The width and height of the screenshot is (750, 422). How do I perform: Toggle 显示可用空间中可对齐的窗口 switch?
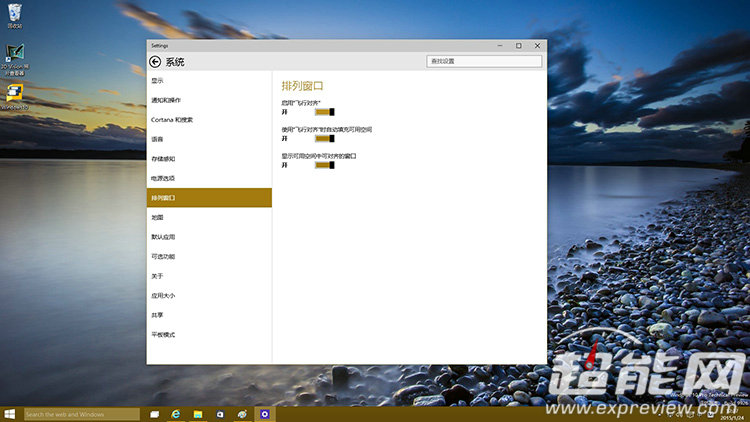(324, 165)
